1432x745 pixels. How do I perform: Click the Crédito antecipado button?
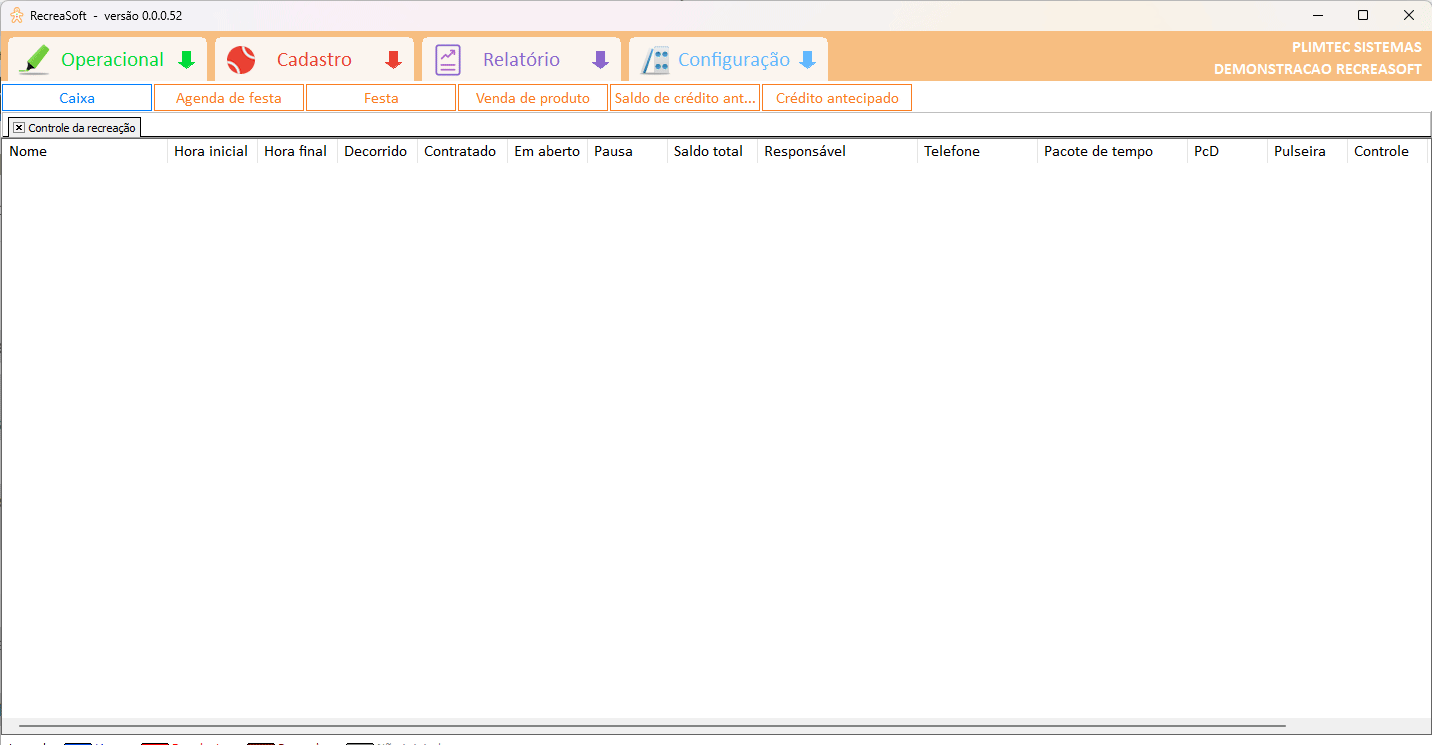pyautogui.click(x=837, y=98)
